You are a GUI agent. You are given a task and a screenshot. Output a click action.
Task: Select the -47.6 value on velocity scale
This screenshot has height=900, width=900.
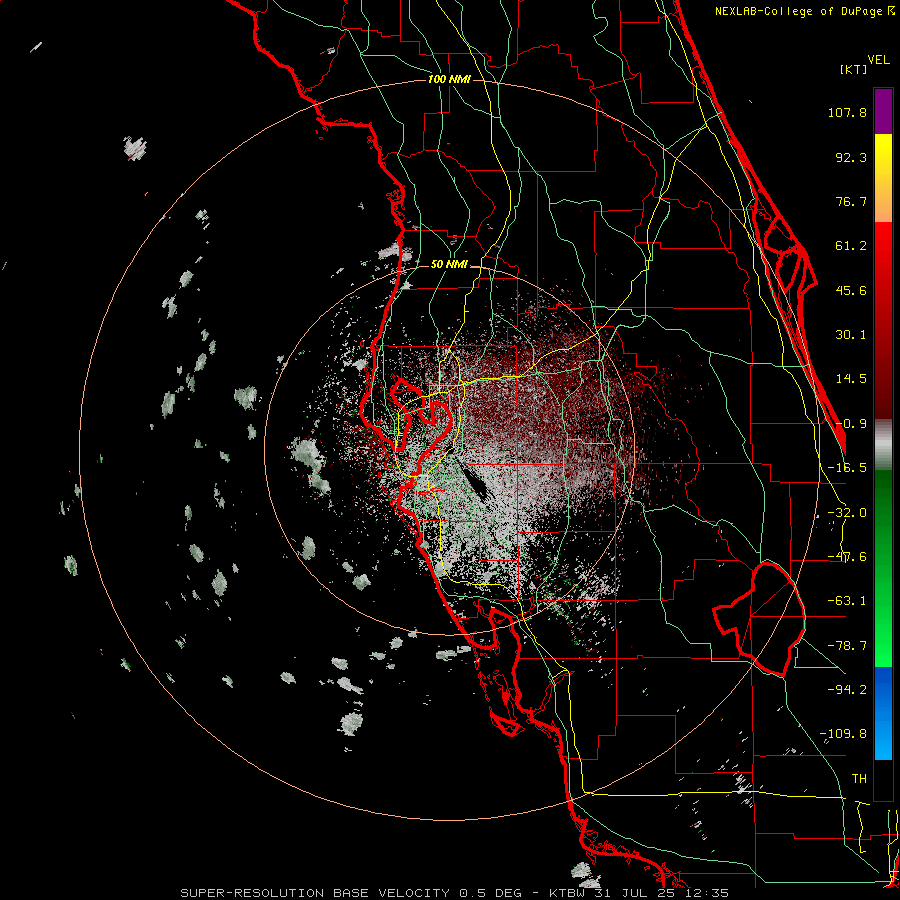[847, 557]
